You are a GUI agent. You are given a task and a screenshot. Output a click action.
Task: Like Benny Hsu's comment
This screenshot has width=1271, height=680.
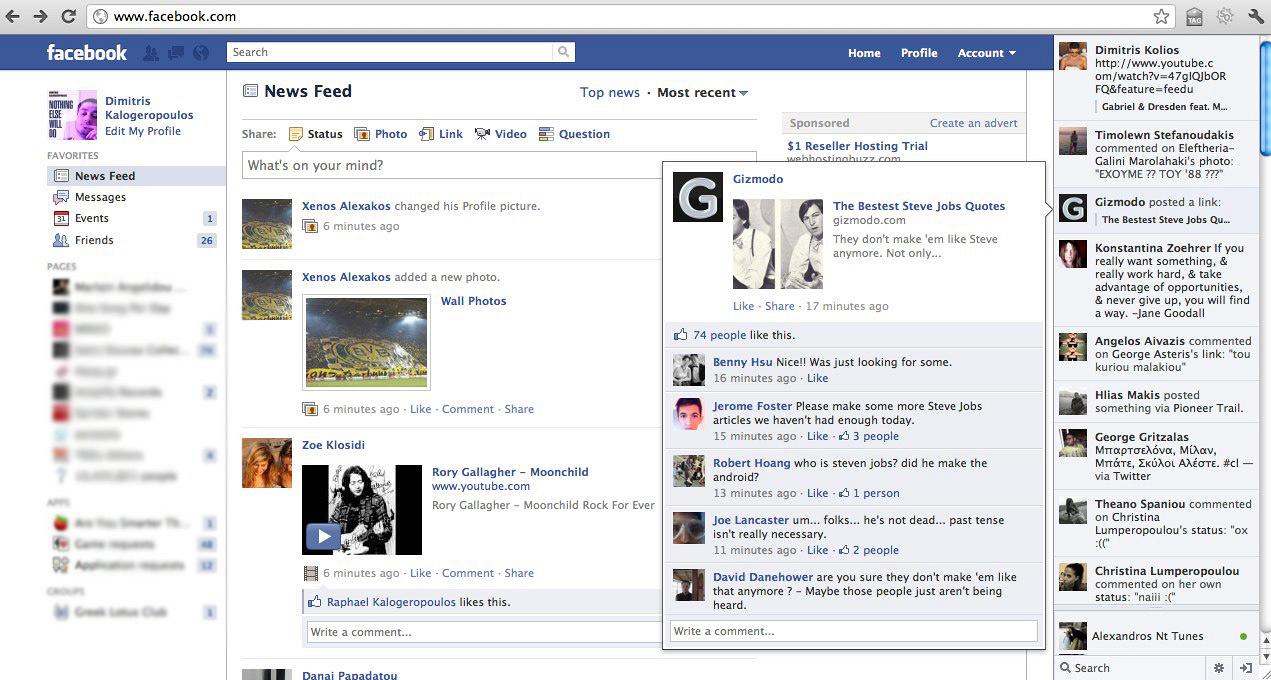pos(817,378)
